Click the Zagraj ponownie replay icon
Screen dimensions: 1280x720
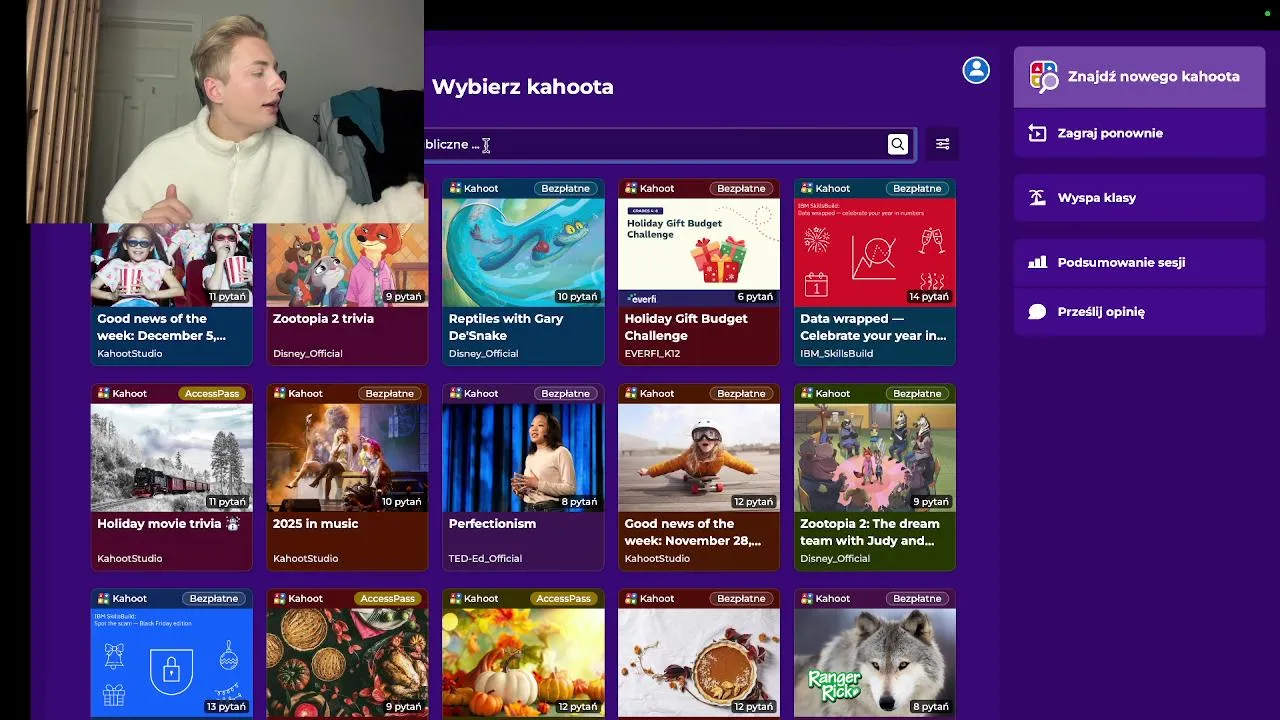pyautogui.click(x=1037, y=133)
